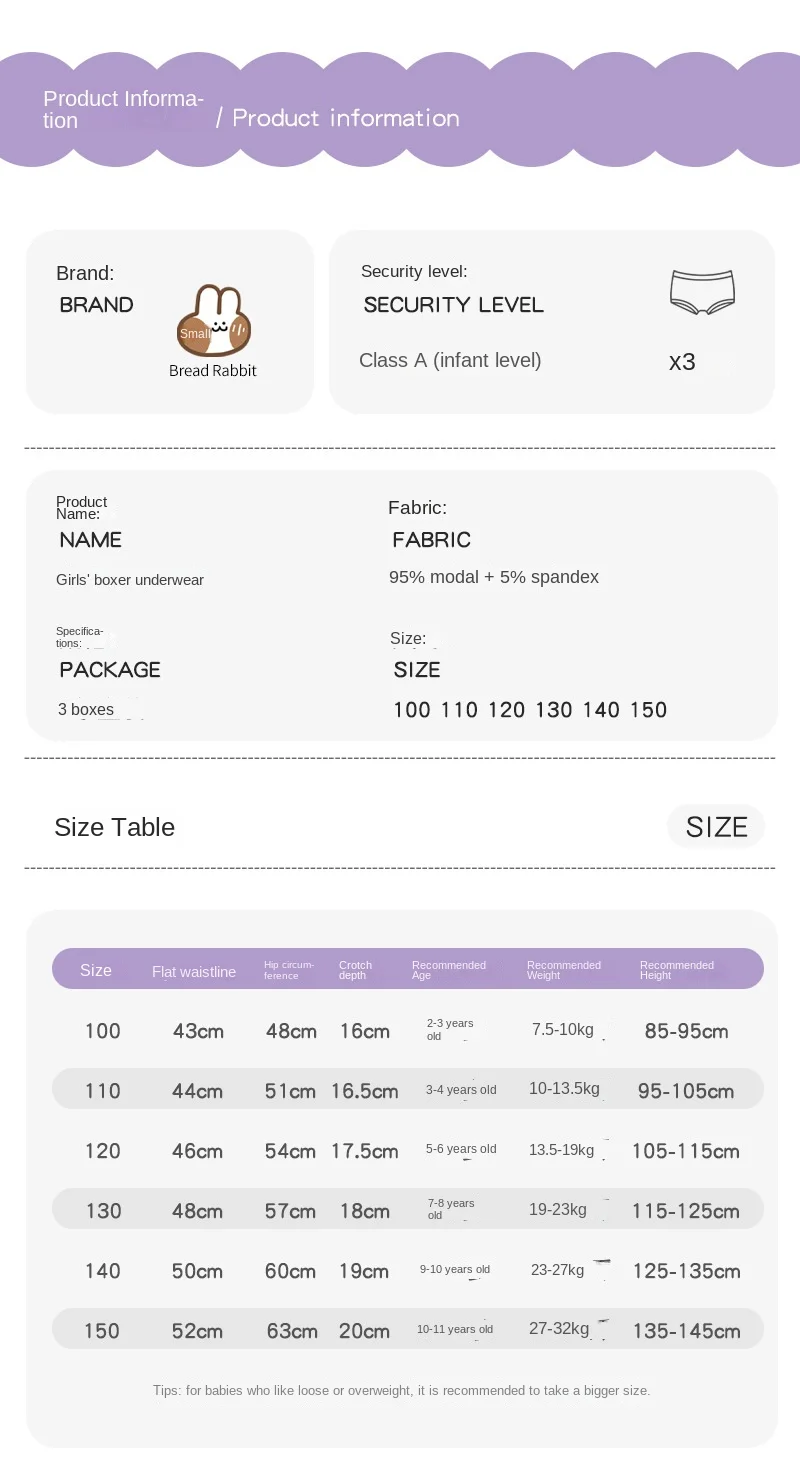Click the size 150 row label
The image size is (800, 1481).
[102, 1331]
